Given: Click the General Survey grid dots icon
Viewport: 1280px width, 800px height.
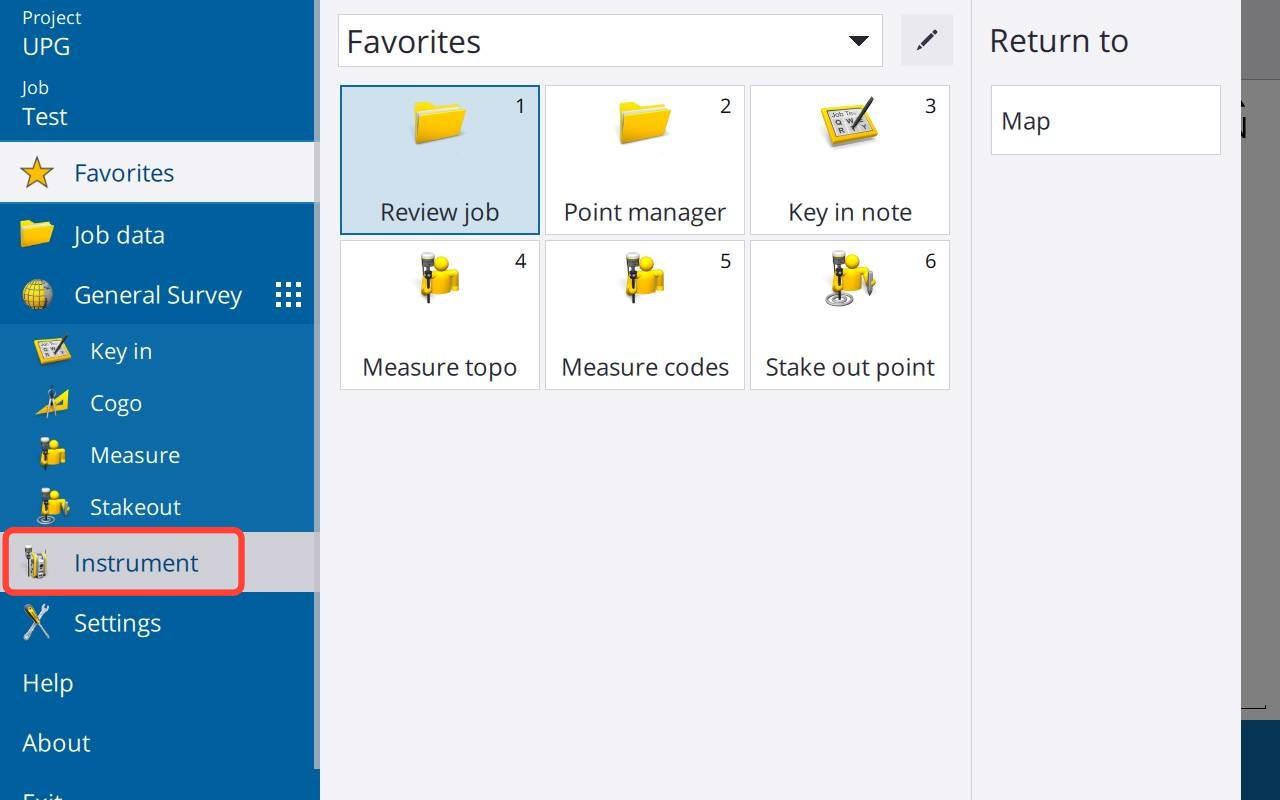Looking at the screenshot, I should point(288,295).
